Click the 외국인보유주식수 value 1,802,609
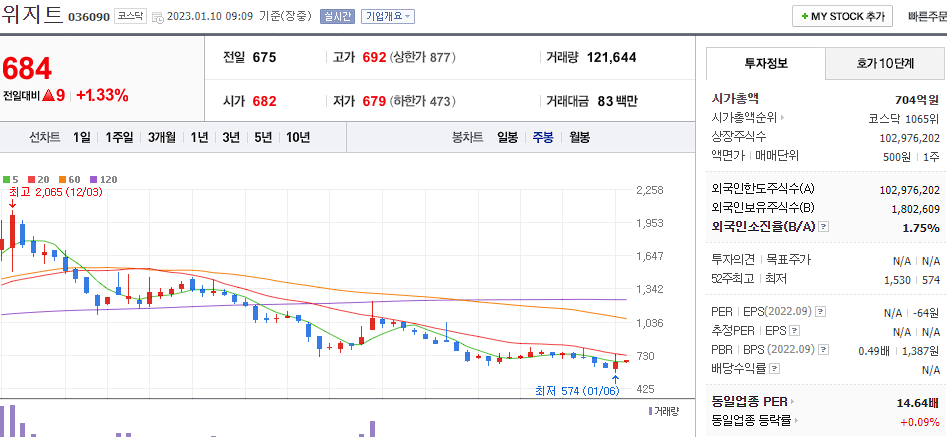The height and width of the screenshot is (437, 947). pyautogui.click(x=916, y=209)
